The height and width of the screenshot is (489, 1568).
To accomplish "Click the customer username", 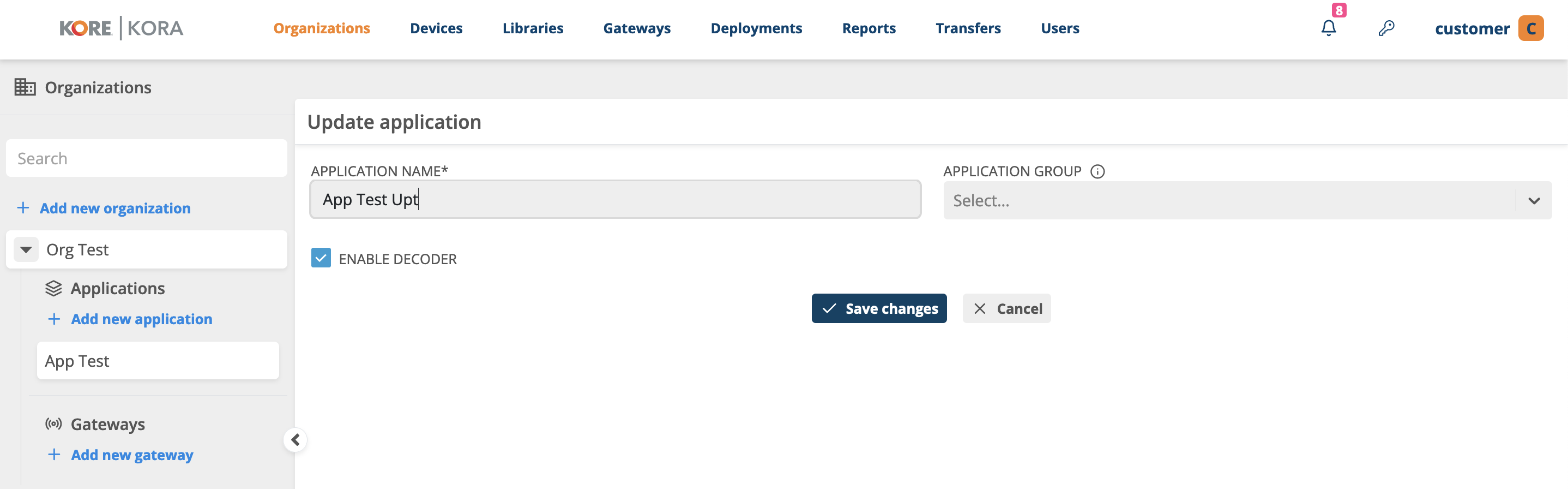I will pos(1472,28).
